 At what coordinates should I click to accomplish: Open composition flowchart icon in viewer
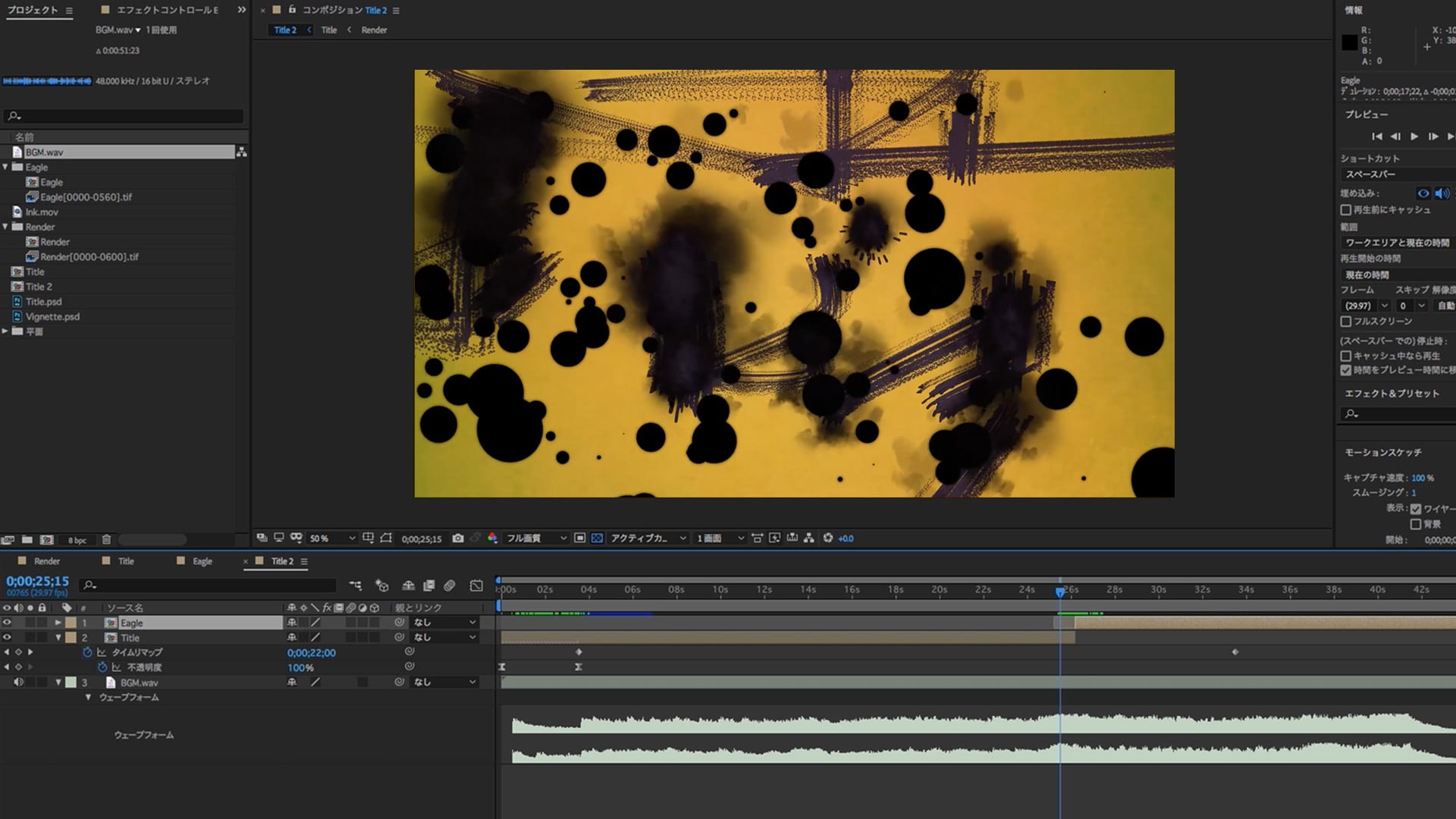coord(809,538)
